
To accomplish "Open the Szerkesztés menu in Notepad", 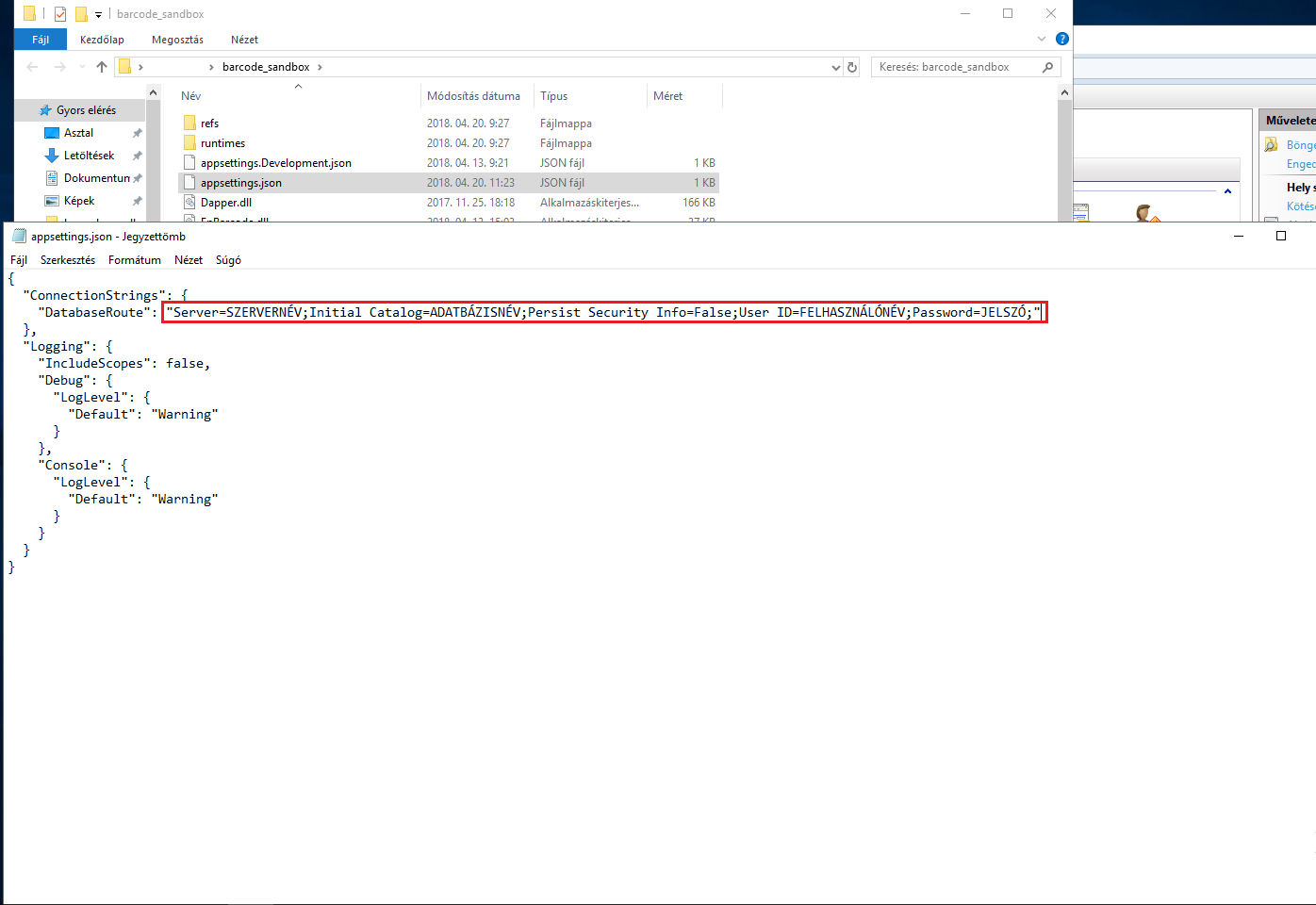I will (x=67, y=260).
